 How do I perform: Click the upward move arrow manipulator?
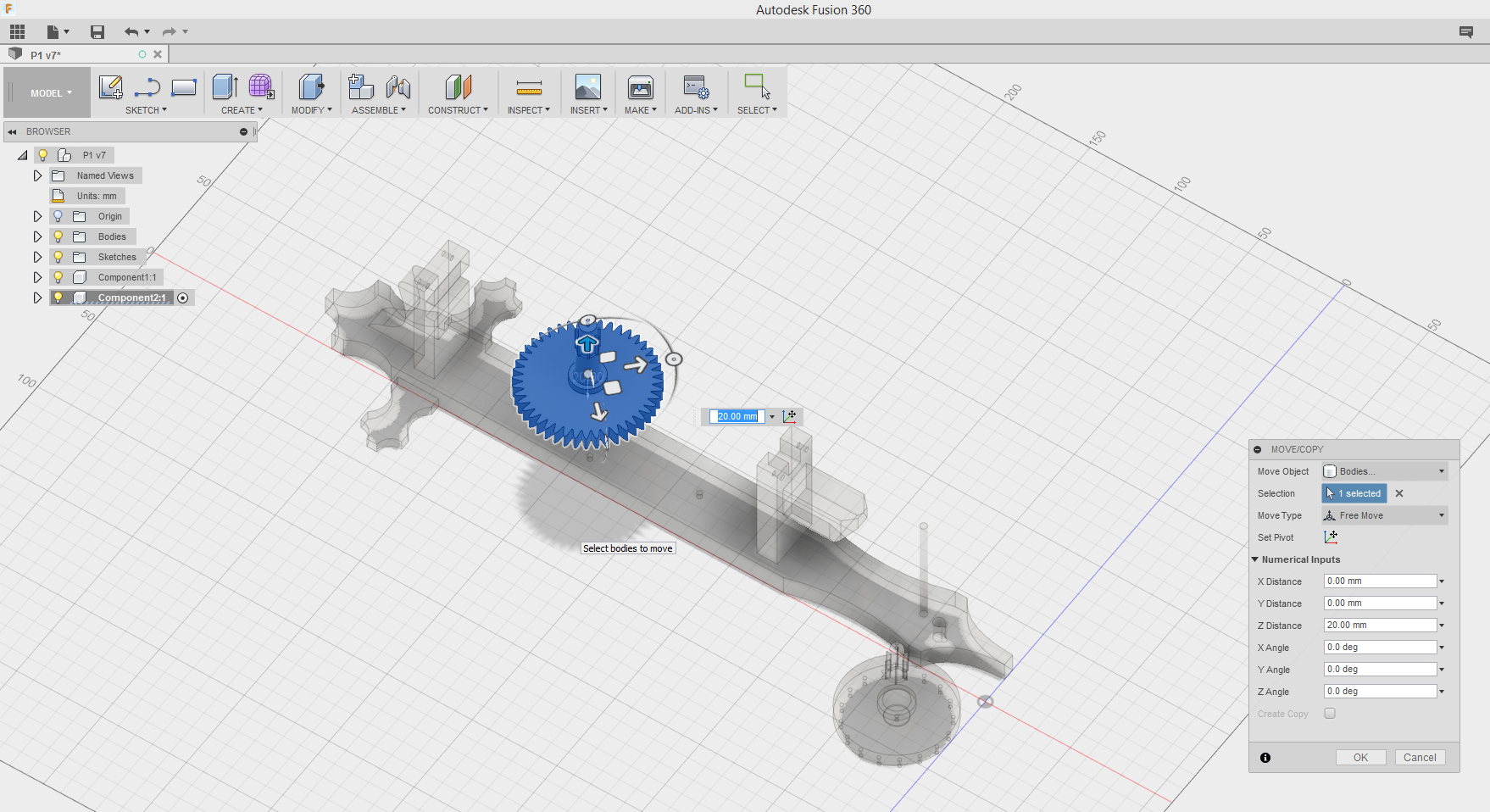[x=587, y=344]
